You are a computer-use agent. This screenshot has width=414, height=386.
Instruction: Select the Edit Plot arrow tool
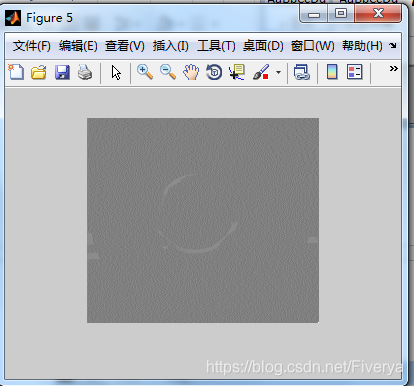coord(116,73)
